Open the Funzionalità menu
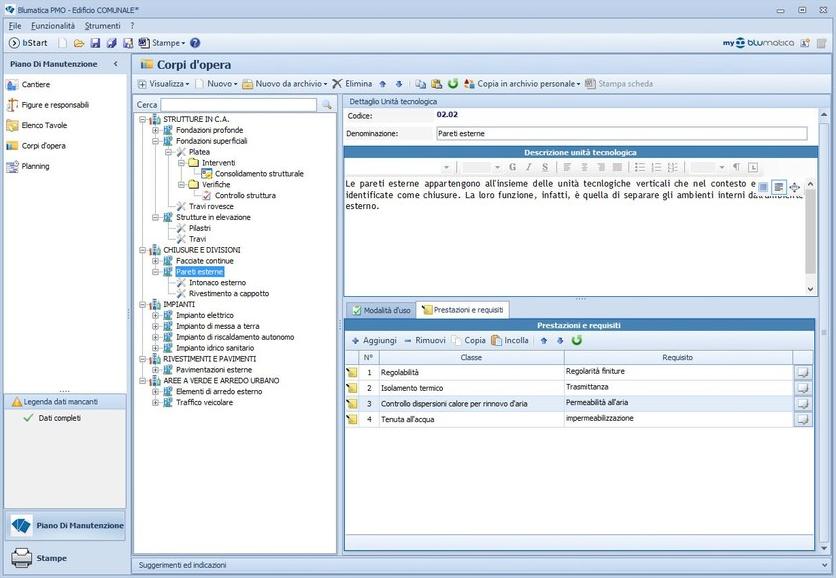The width and height of the screenshot is (836, 578). tap(52, 25)
